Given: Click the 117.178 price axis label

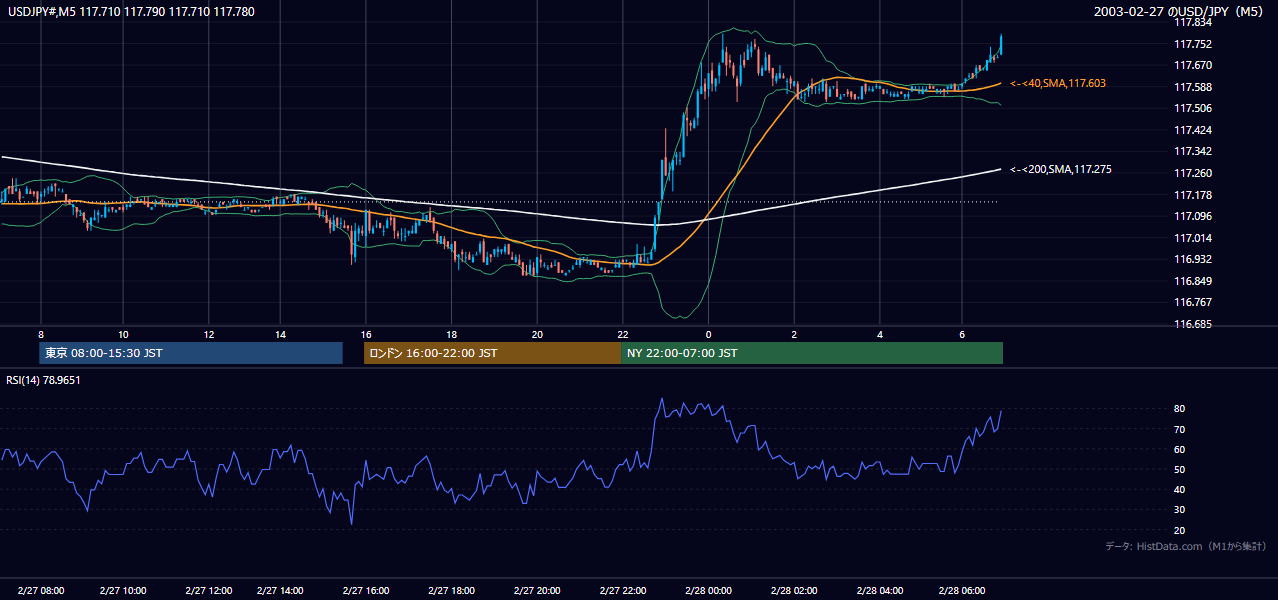Looking at the screenshot, I should 1193,195.
